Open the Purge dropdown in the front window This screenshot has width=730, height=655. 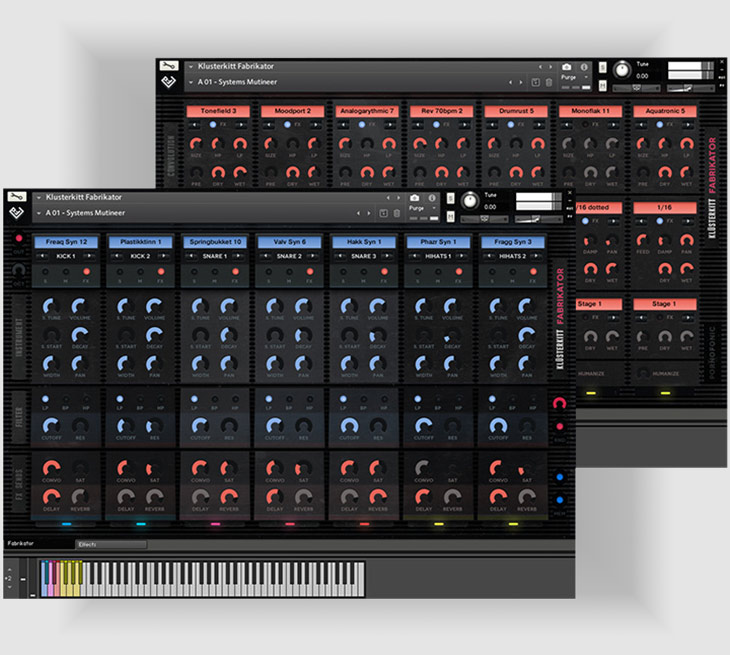(423, 208)
